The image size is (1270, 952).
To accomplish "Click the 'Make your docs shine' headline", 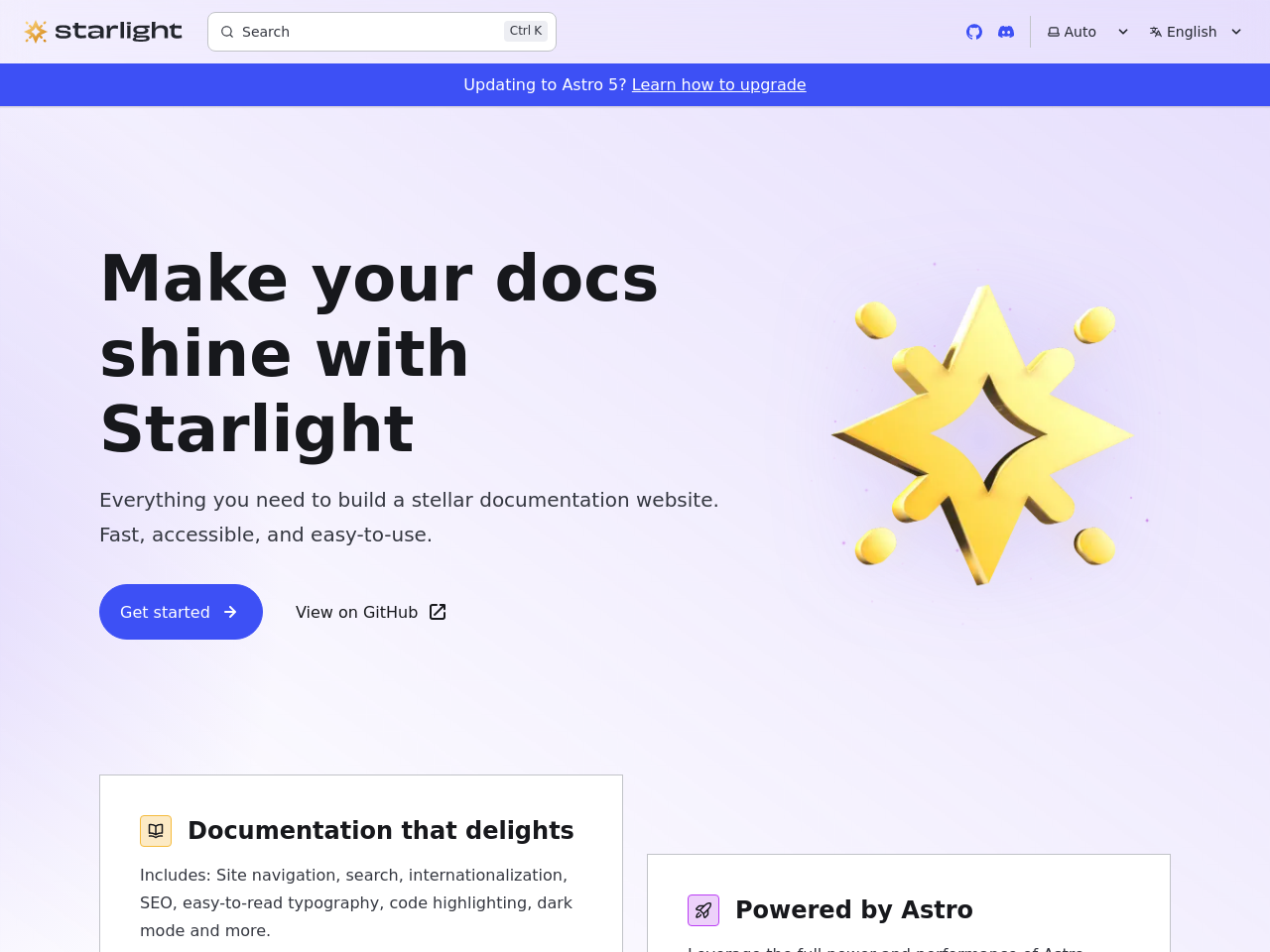I will [379, 353].
